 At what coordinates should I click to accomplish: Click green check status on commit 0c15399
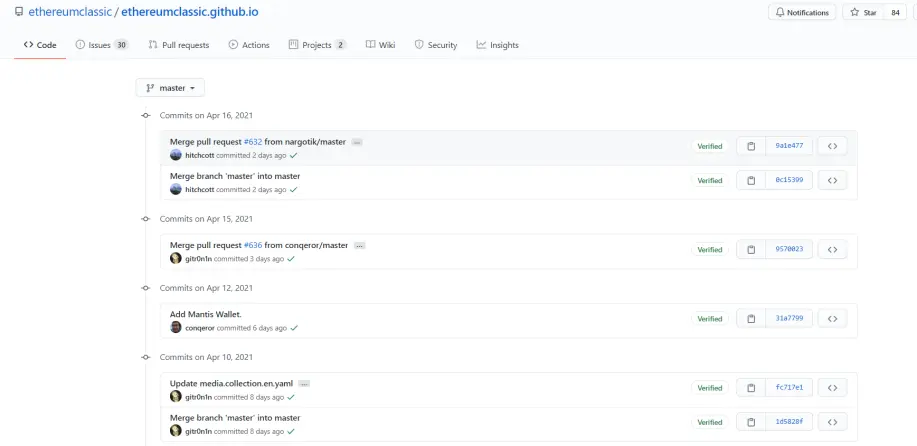[294, 190]
